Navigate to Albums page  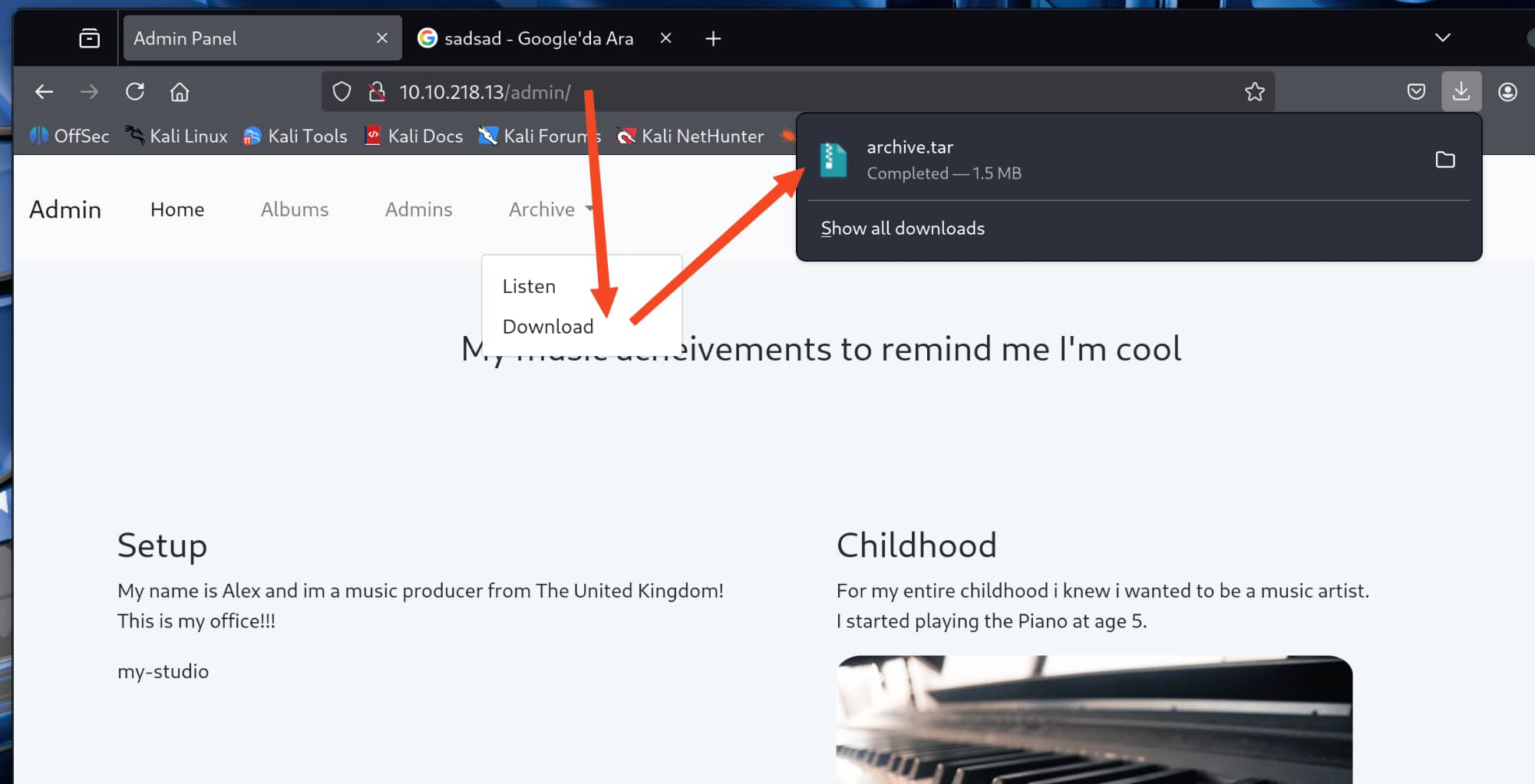(294, 209)
